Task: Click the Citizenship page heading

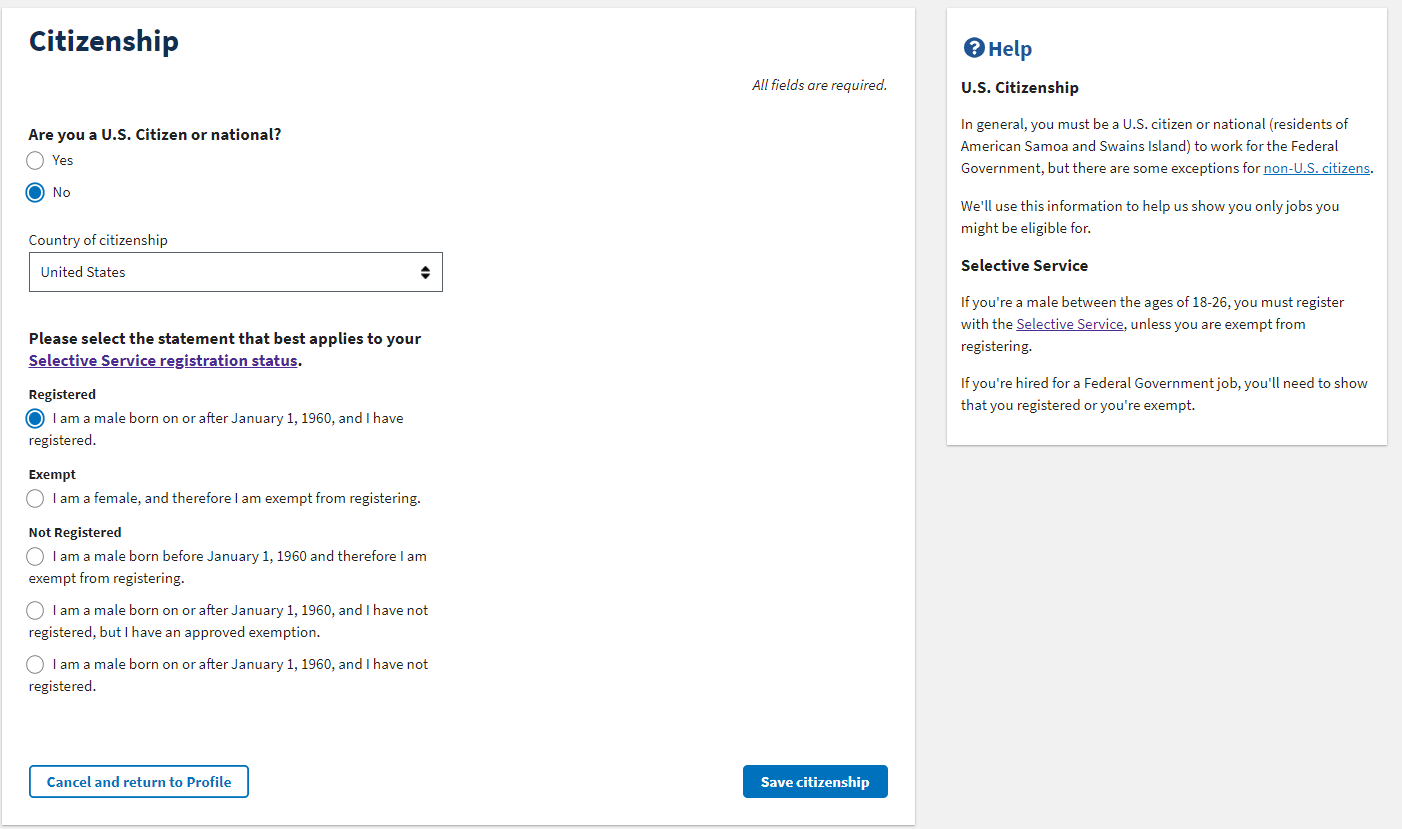Action: [104, 41]
